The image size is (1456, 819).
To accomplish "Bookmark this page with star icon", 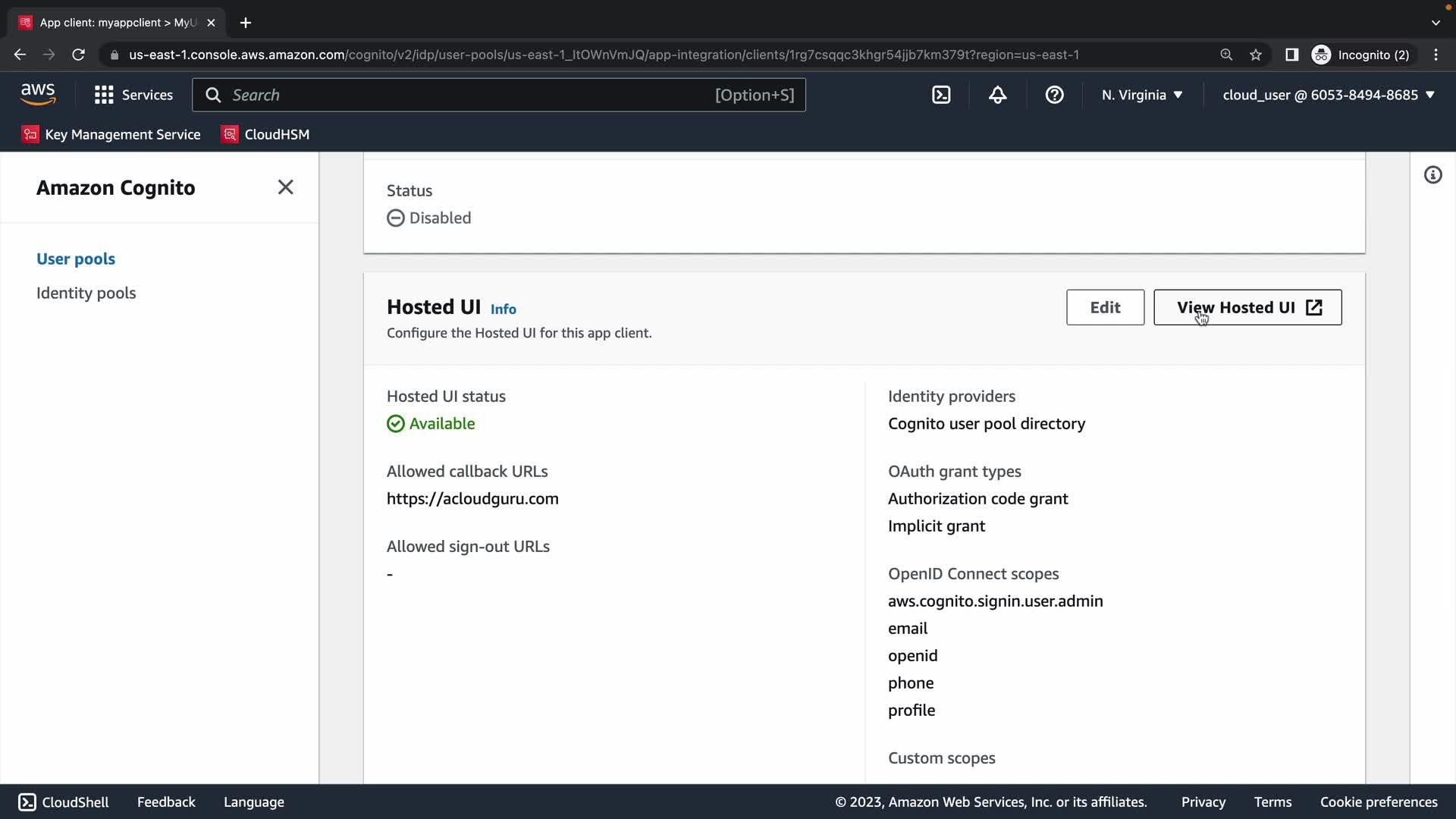I will [1256, 55].
